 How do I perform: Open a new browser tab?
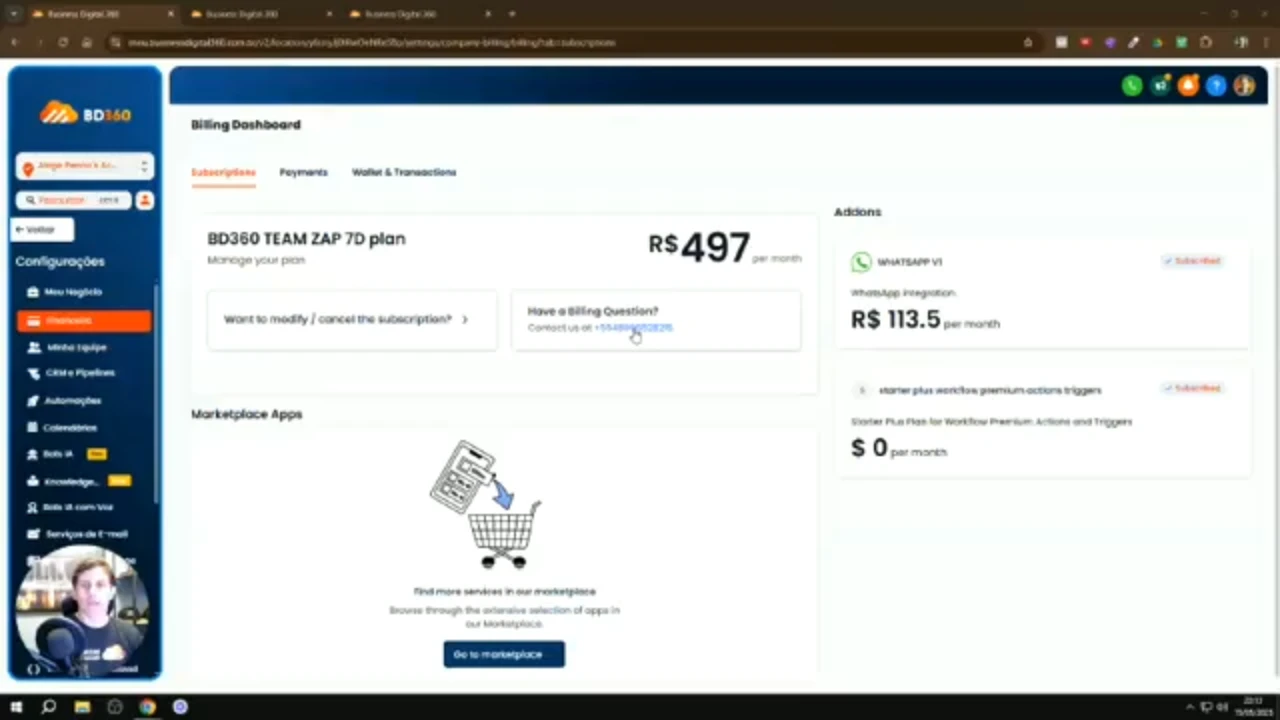[512, 14]
